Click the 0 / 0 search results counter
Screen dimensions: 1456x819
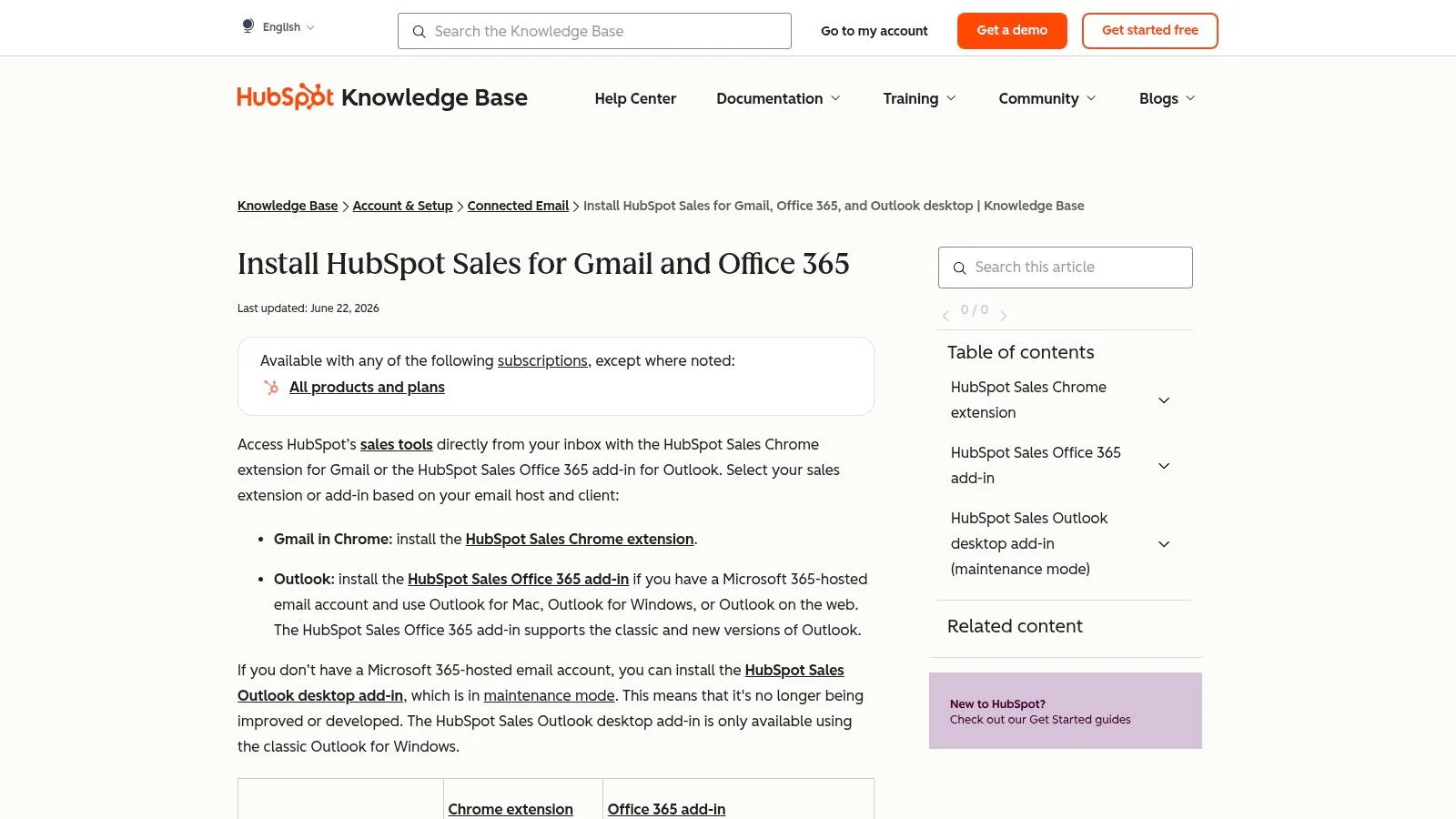[974, 310]
